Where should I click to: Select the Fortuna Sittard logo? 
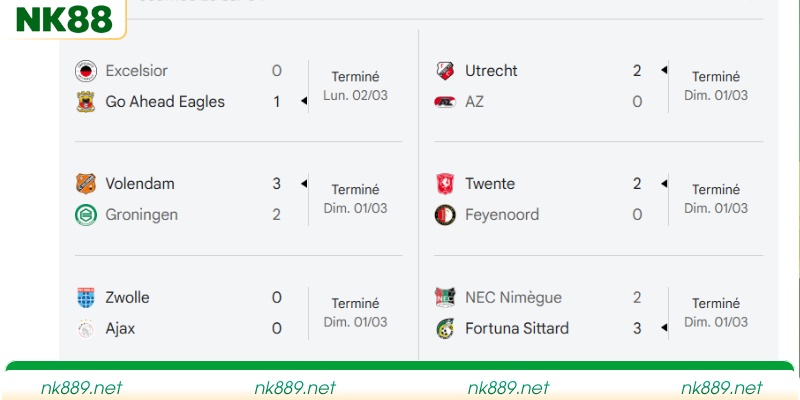click(445, 328)
